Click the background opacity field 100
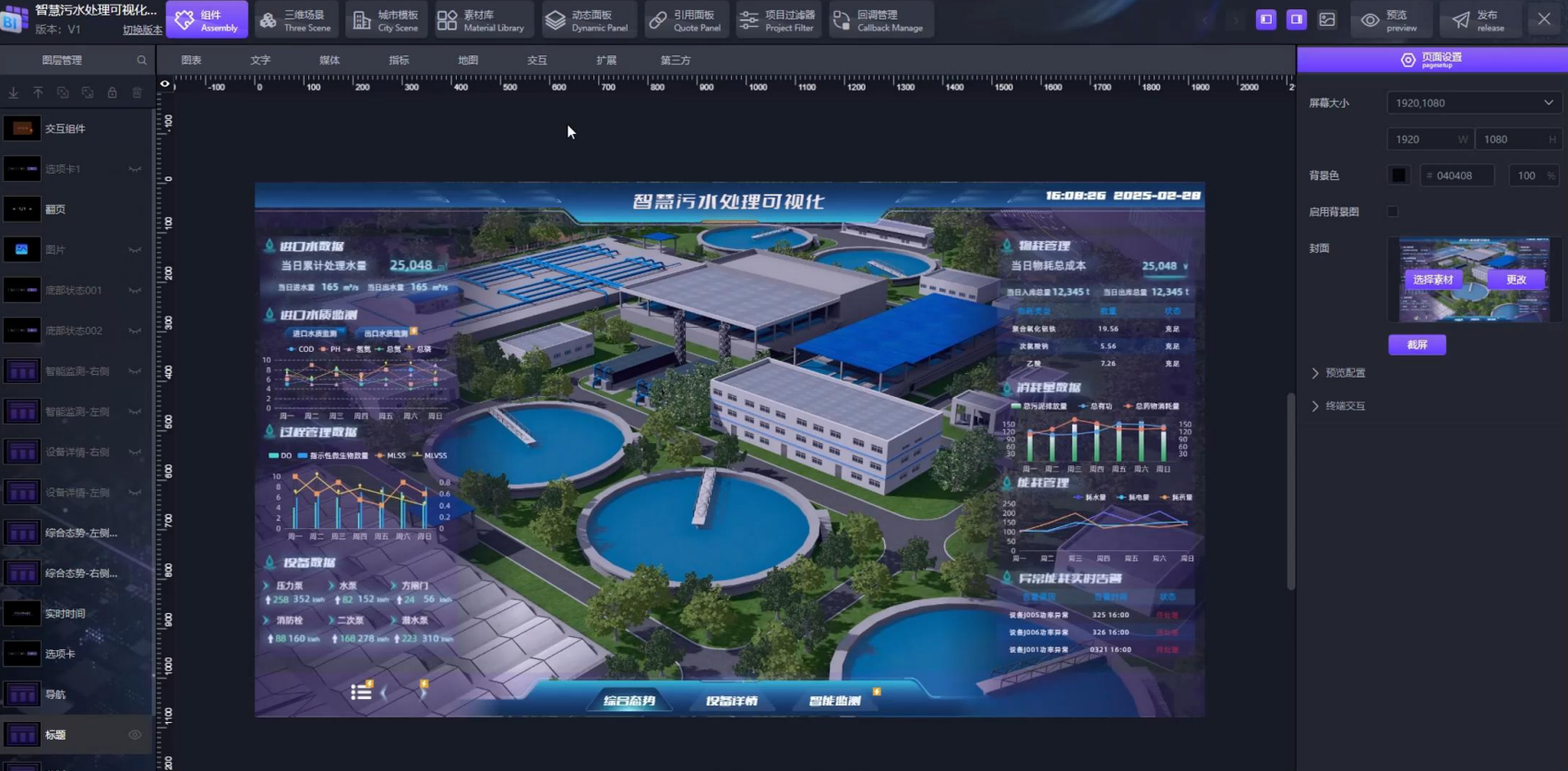1568x771 pixels. pyautogui.click(x=1533, y=175)
